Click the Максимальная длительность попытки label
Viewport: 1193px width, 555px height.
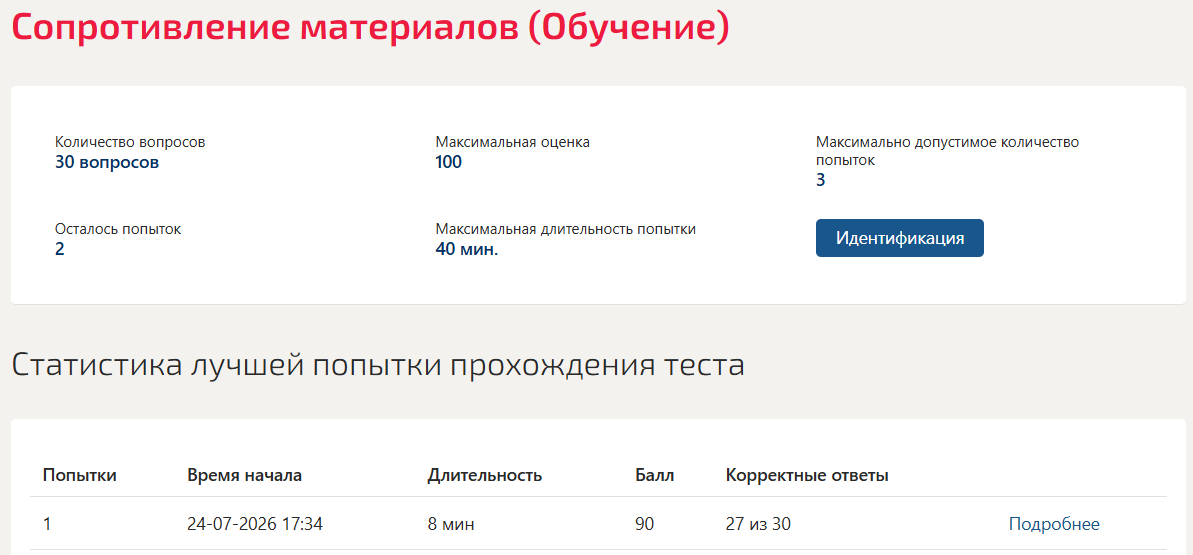[x=565, y=229]
